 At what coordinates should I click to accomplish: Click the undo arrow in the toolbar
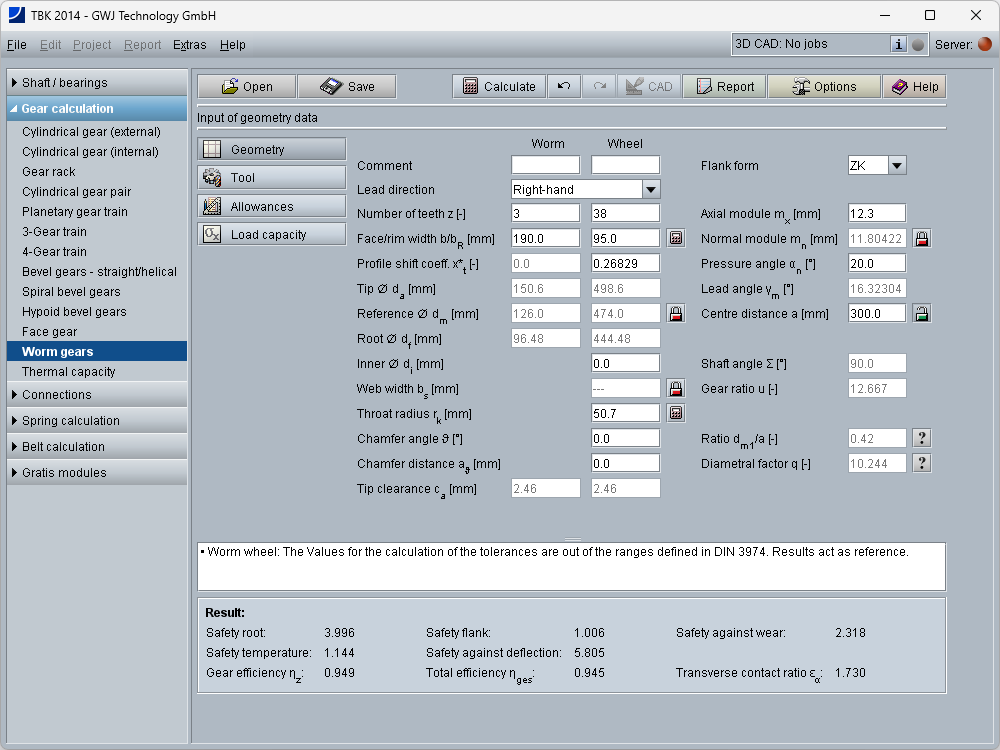click(564, 87)
